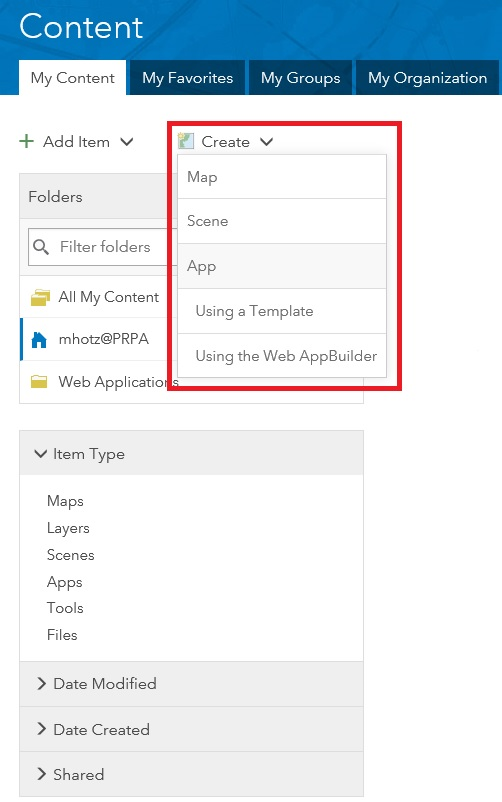Choose Map from the Create menu
The height and width of the screenshot is (802, 502).
(x=282, y=177)
